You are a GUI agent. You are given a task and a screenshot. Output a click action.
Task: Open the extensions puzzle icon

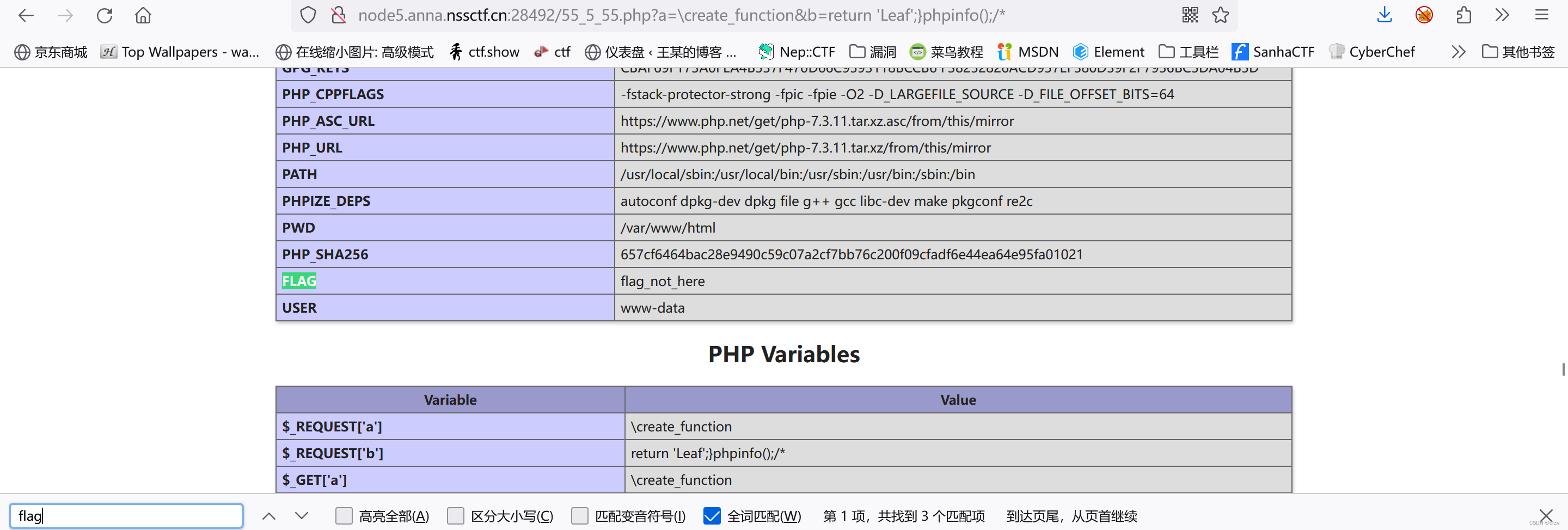[1463, 15]
